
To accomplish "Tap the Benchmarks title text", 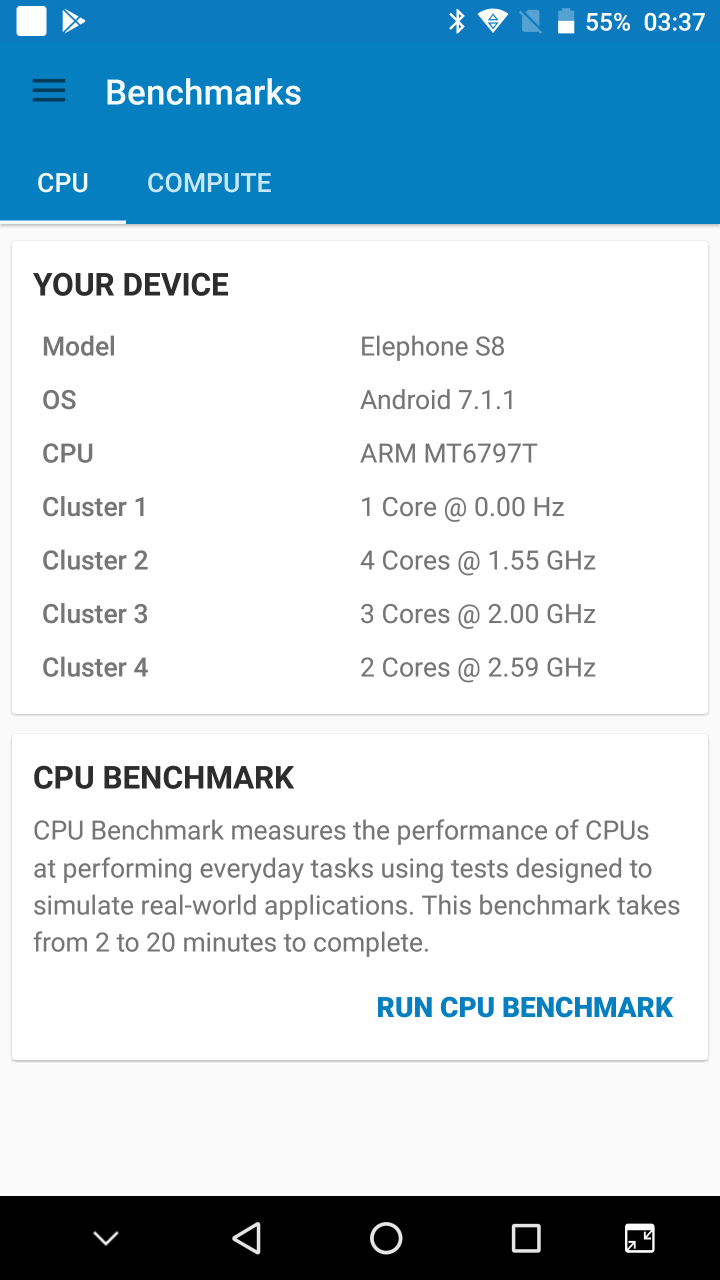I will pyautogui.click(x=203, y=92).
